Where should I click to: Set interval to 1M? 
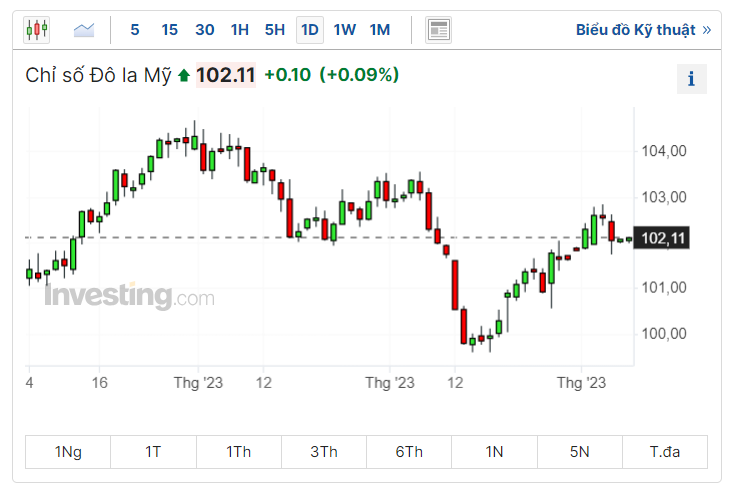point(380,29)
